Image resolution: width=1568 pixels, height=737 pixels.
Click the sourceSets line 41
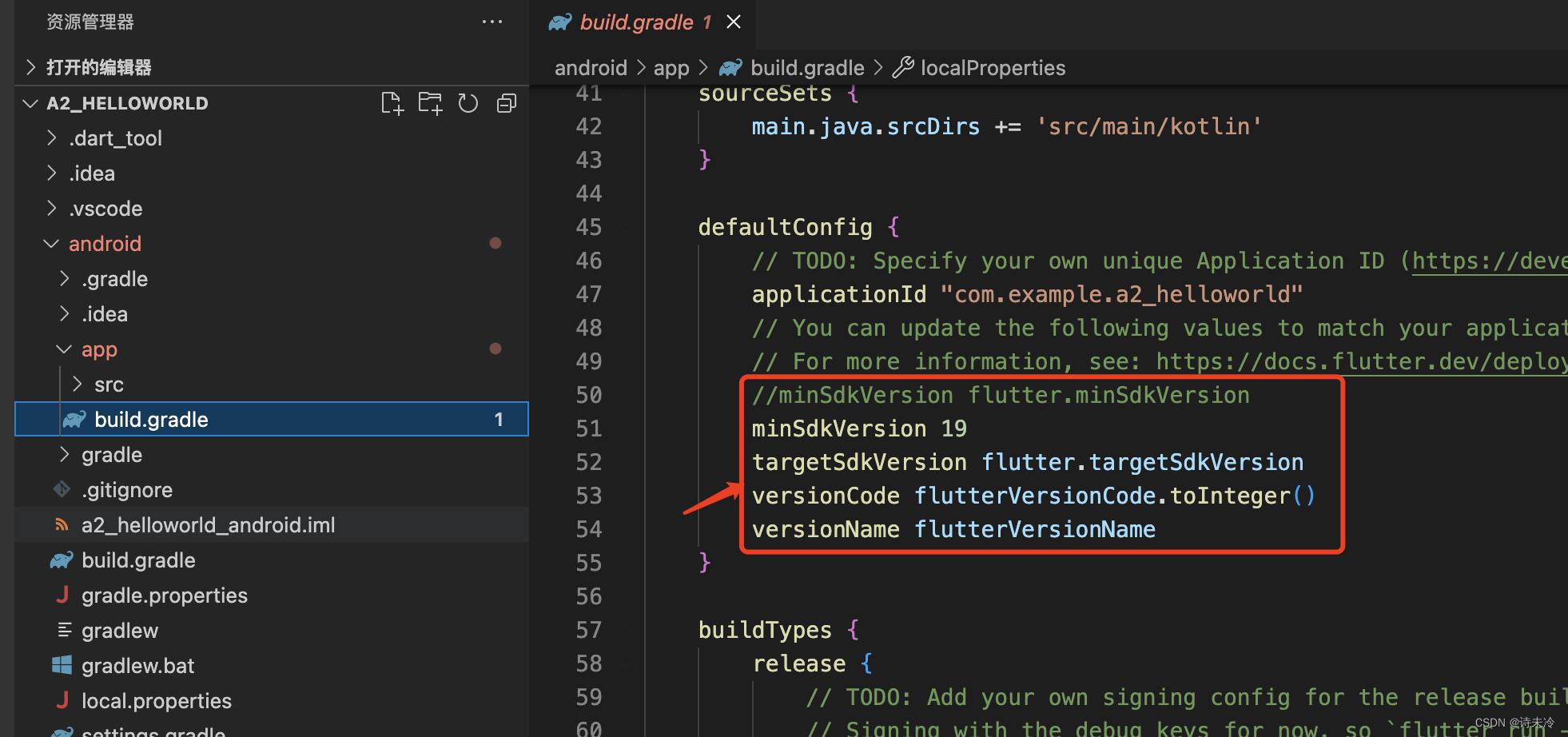[778, 94]
